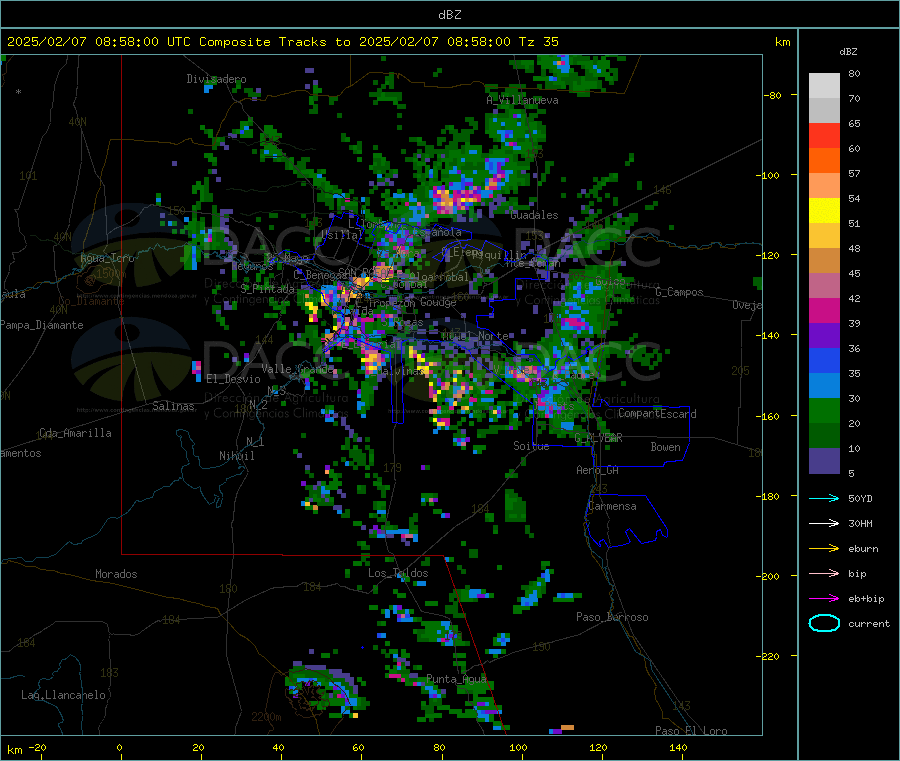
Task: Click the 'Los_Toldos' map label
Action: coord(398,573)
